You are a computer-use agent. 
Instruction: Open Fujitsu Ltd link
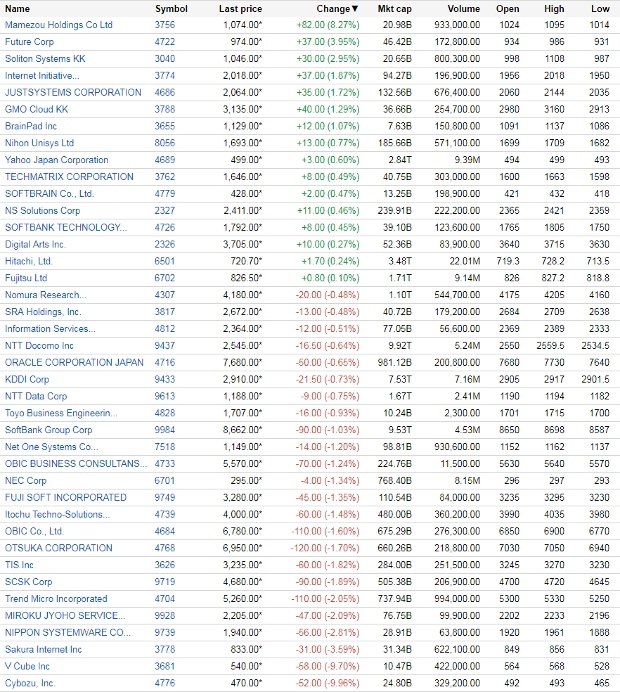pos(26,278)
